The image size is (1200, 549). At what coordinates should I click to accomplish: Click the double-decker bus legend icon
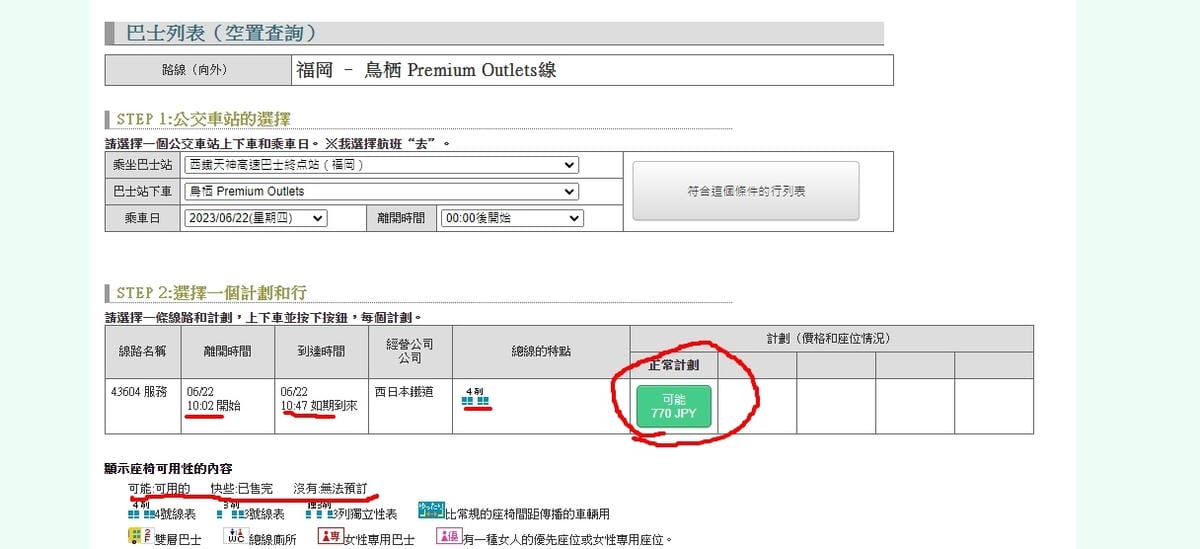(x=140, y=536)
